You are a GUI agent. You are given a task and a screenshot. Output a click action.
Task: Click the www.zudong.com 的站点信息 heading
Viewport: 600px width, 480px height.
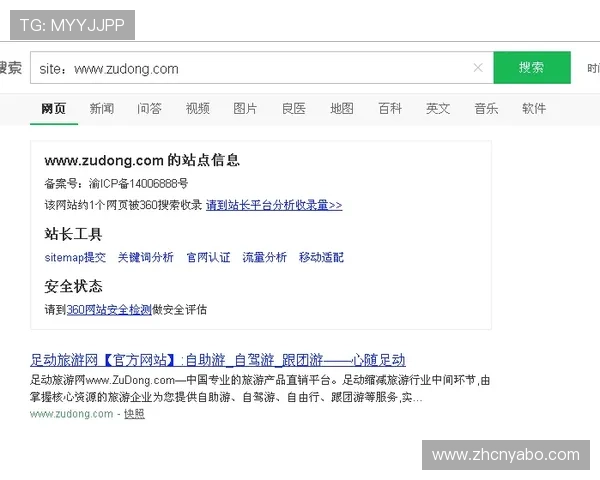[142, 160]
